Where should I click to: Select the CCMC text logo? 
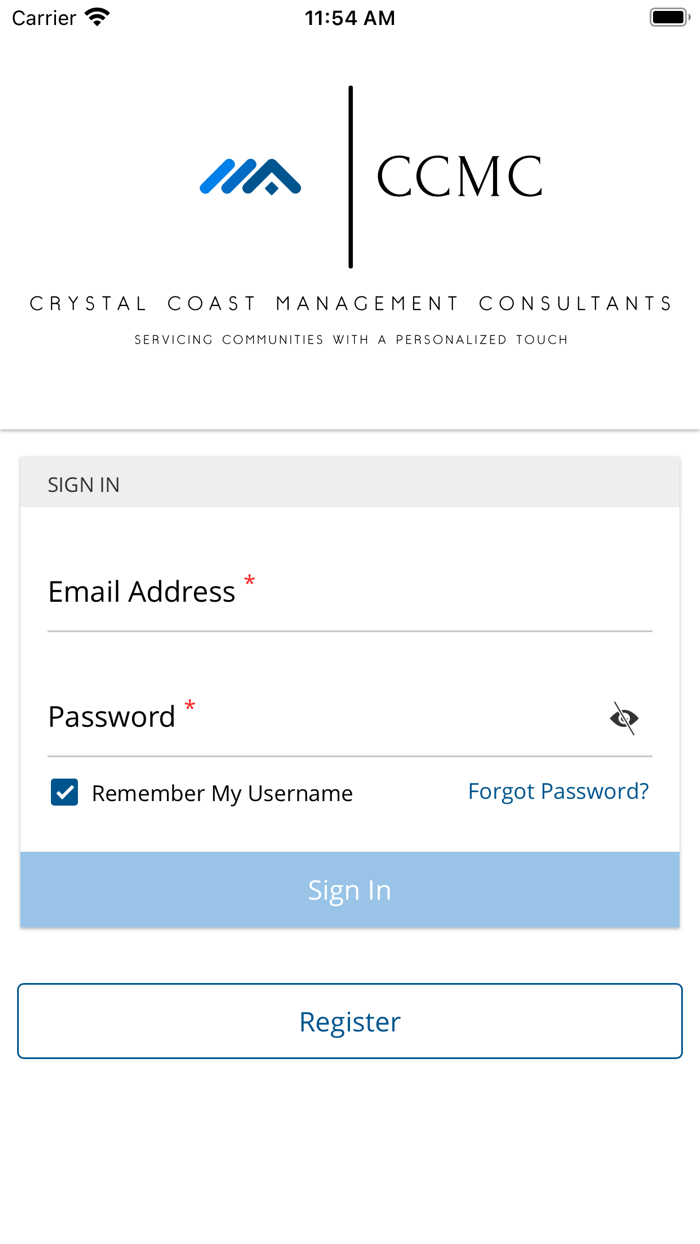(458, 176)
